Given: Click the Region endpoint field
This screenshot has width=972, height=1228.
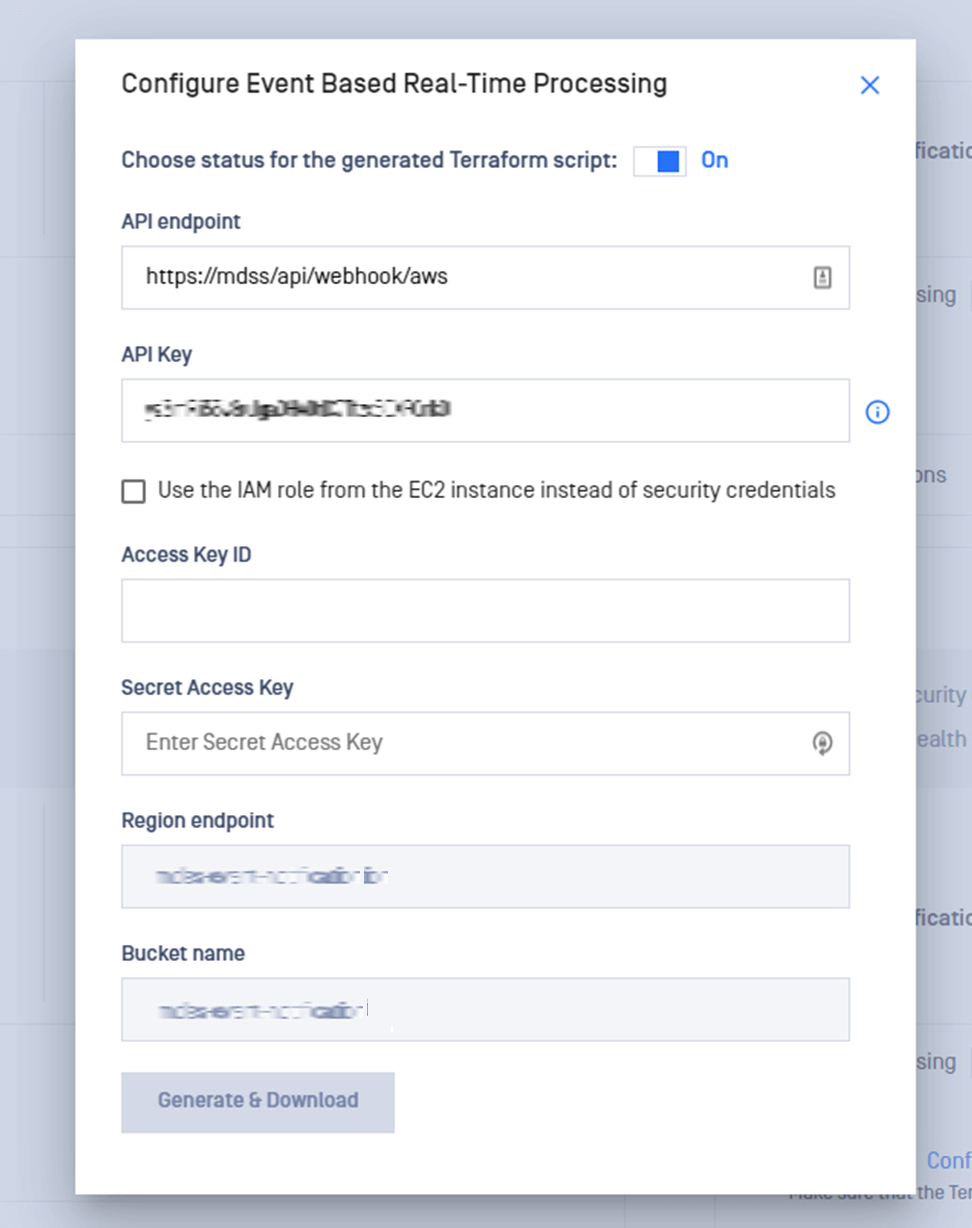Looking at the screenshot, I should tap(486, 876).
